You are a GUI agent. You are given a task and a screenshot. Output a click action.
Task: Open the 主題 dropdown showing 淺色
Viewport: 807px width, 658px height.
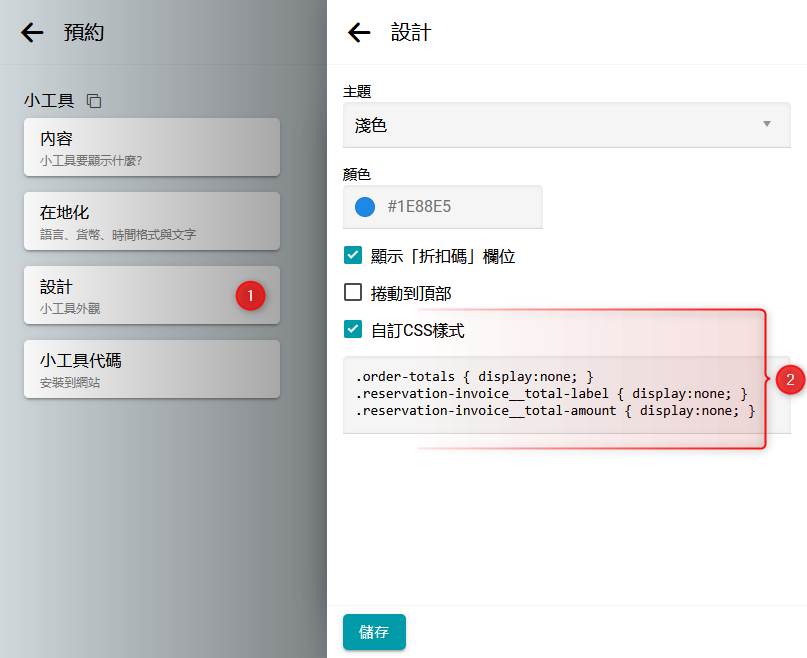point(560,125)
